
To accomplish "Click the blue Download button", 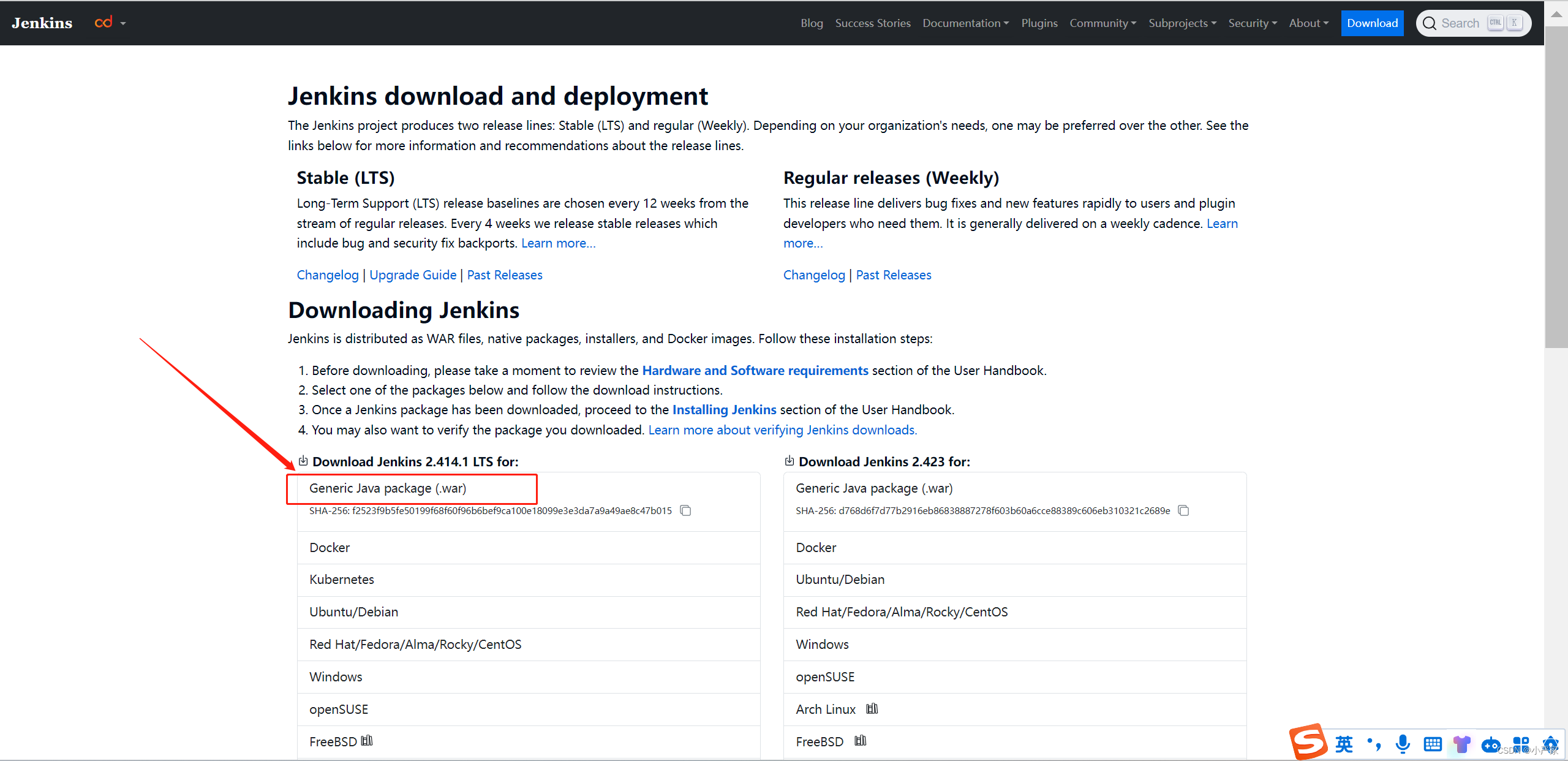I will tap(1372, 23).
